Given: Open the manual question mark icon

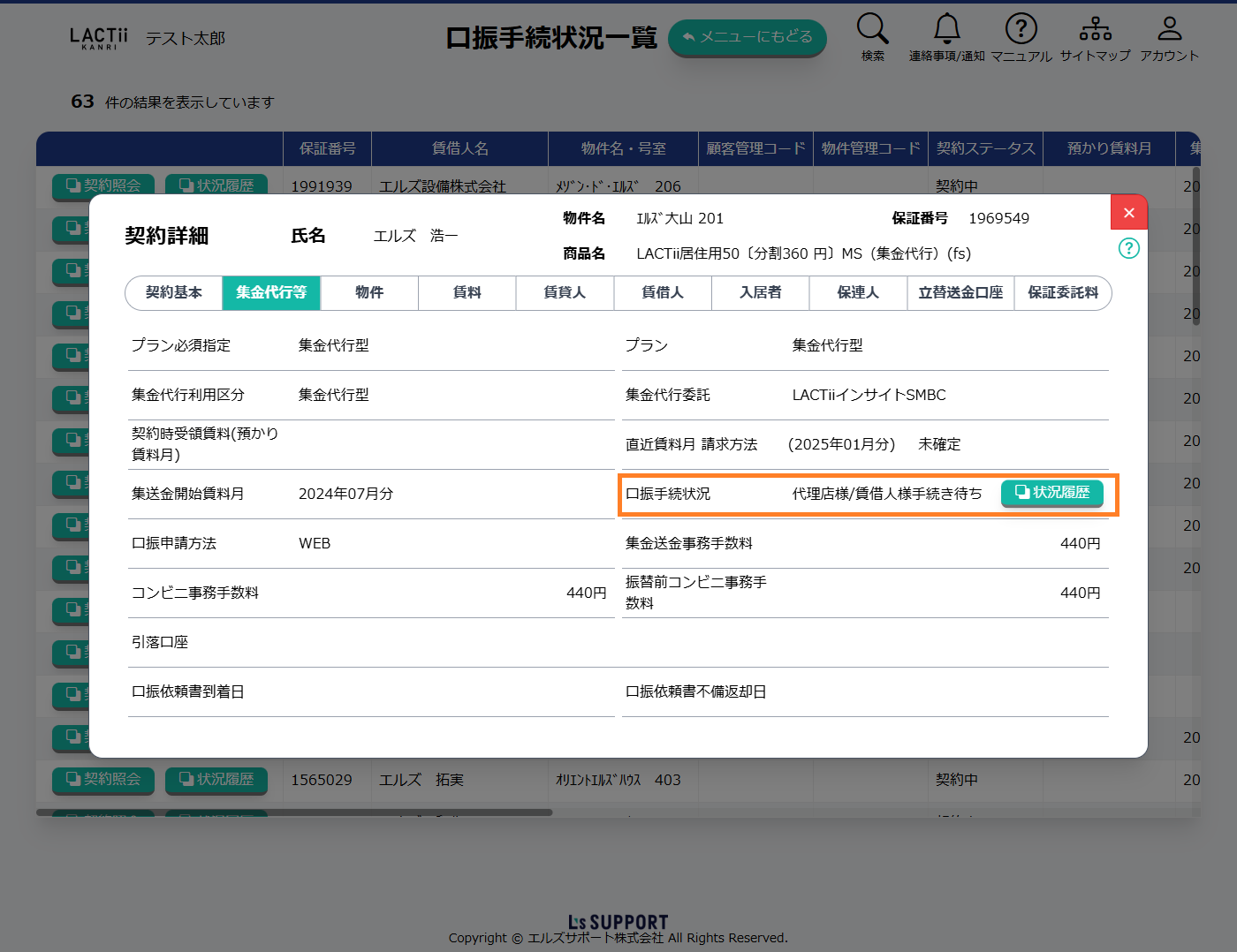Looking at the screenshot, I should click(x=1021, y=30).
